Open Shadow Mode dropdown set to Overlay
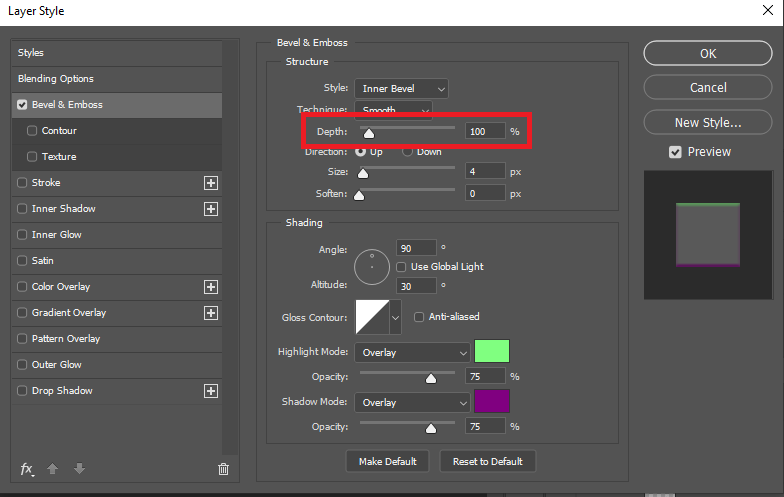Viewport: 784px width, 497px height. coord(412,402)
